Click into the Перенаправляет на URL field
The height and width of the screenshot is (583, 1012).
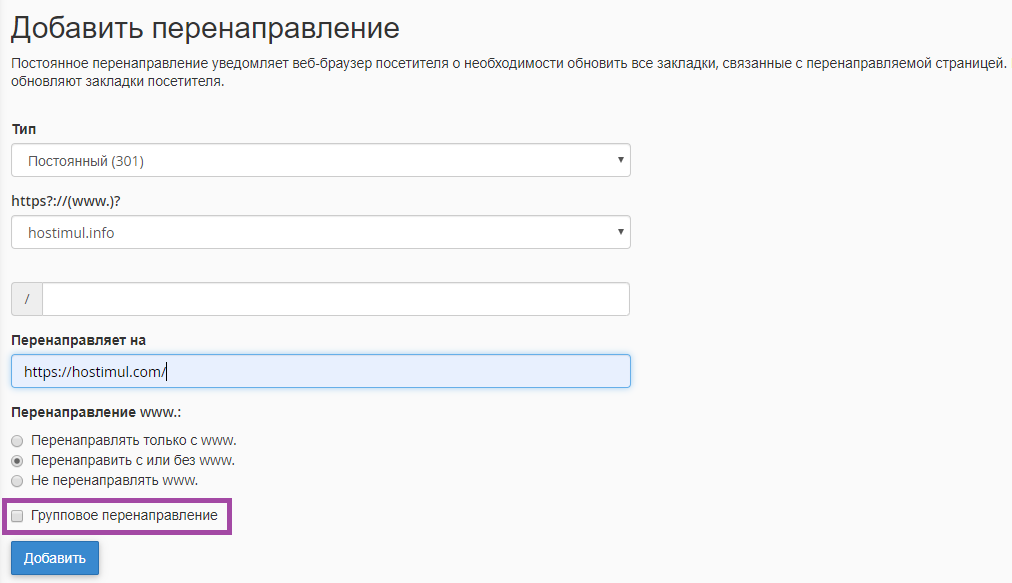coord(320,371)
